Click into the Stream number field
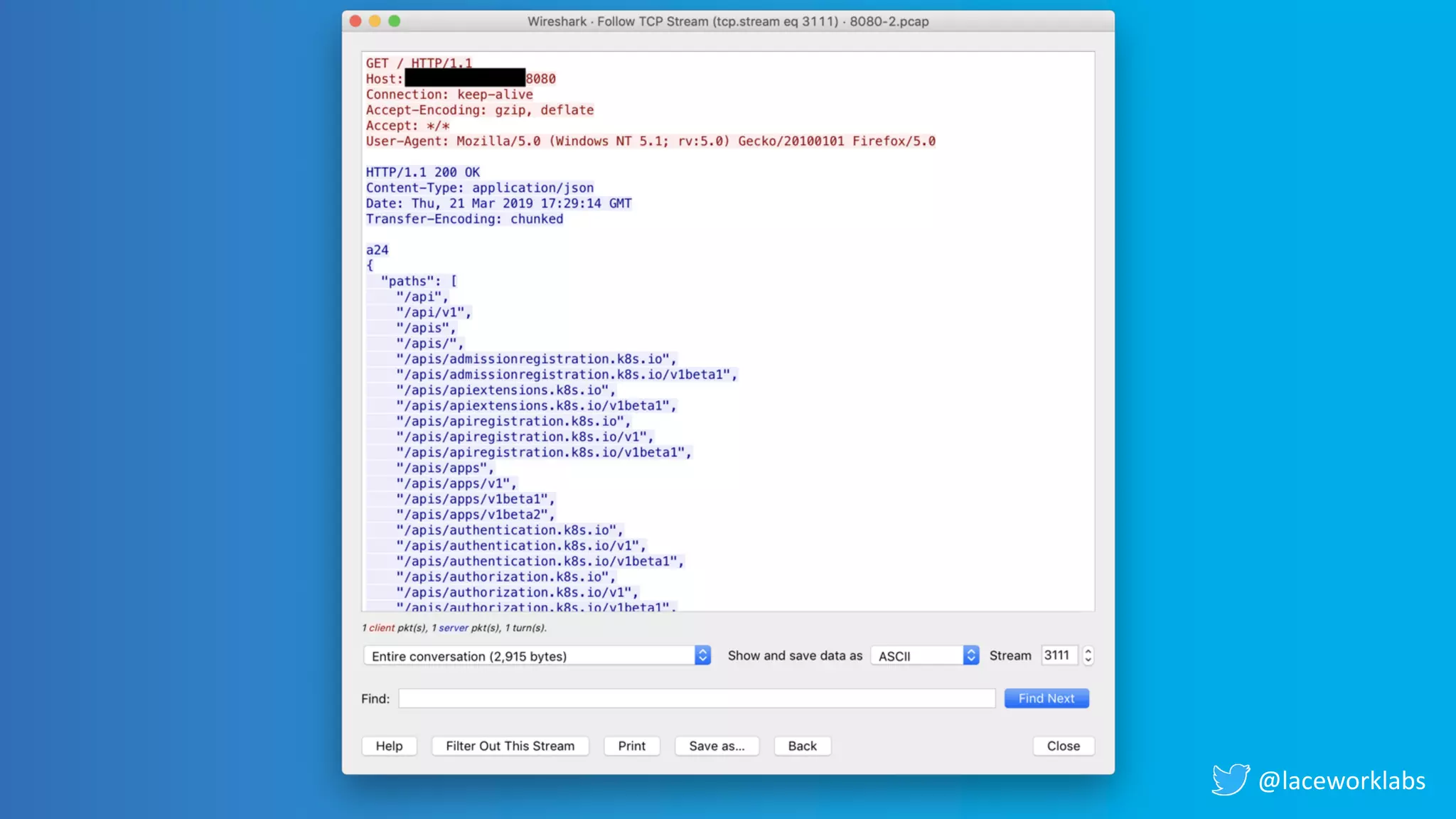Viewport: 1456px width, 819px height. coord(1058,655)
